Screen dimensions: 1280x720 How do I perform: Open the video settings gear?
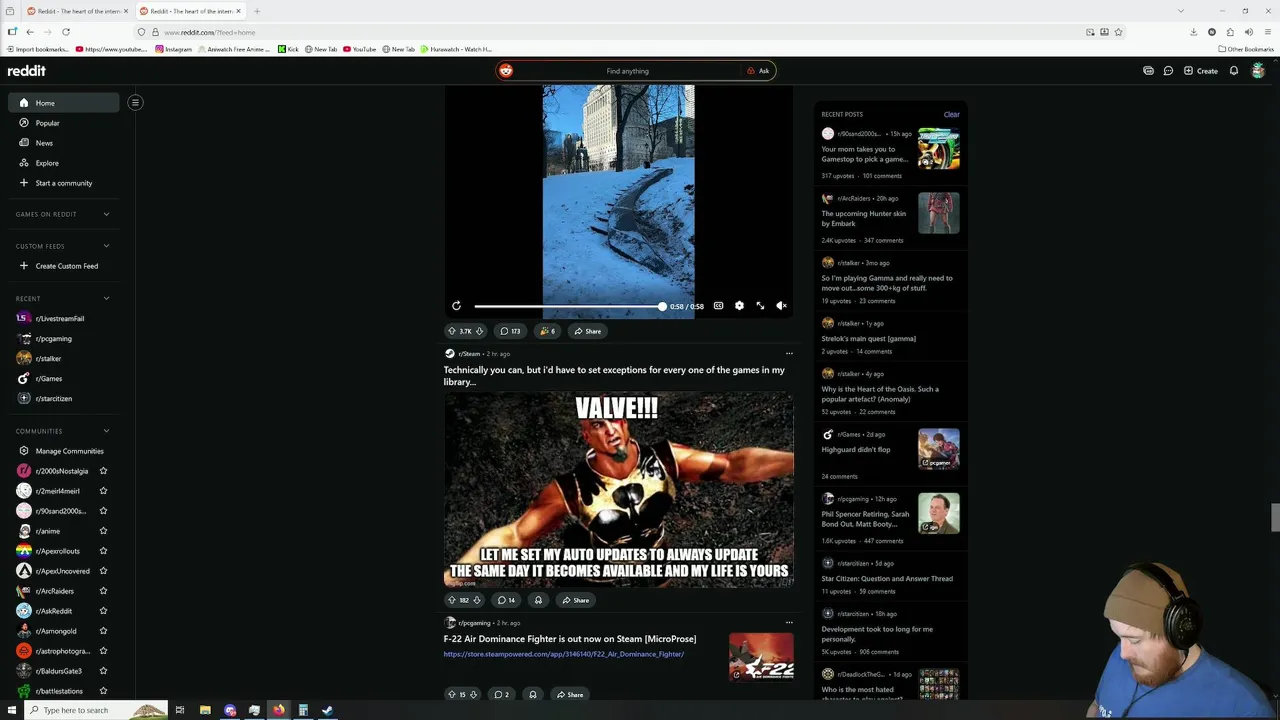point(739,306)
